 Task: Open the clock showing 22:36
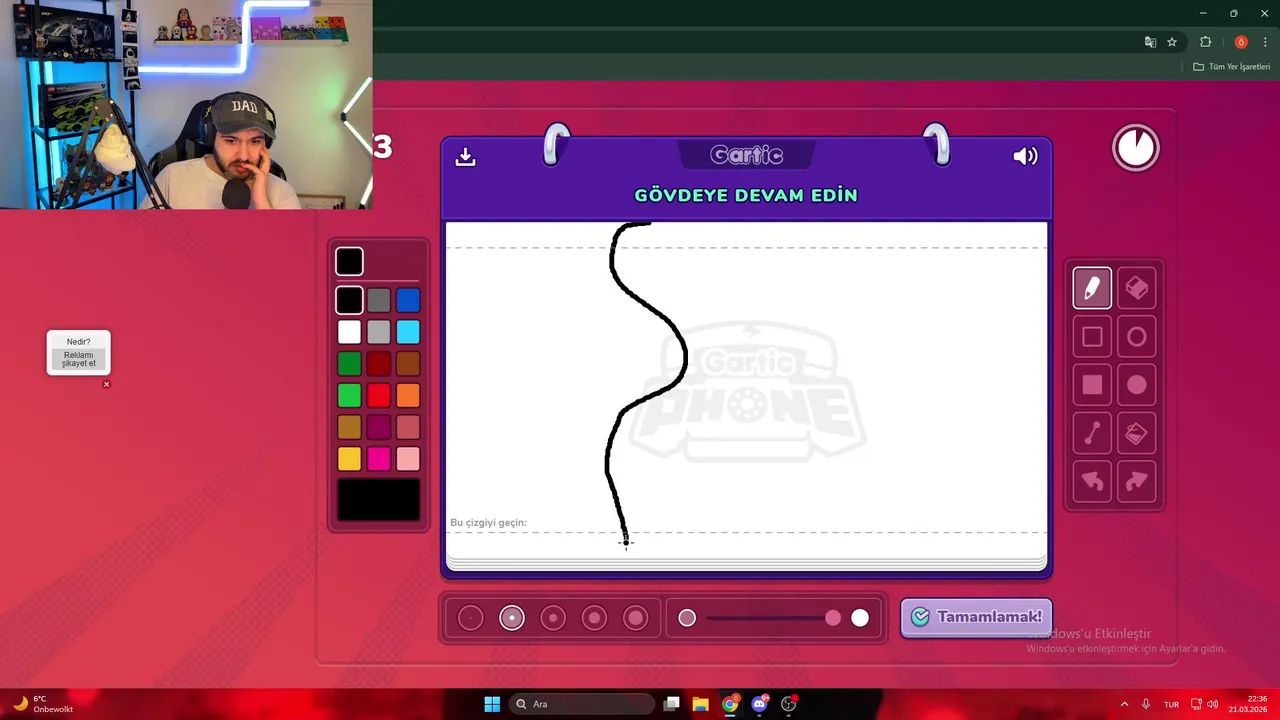(x=1248, y=704)
